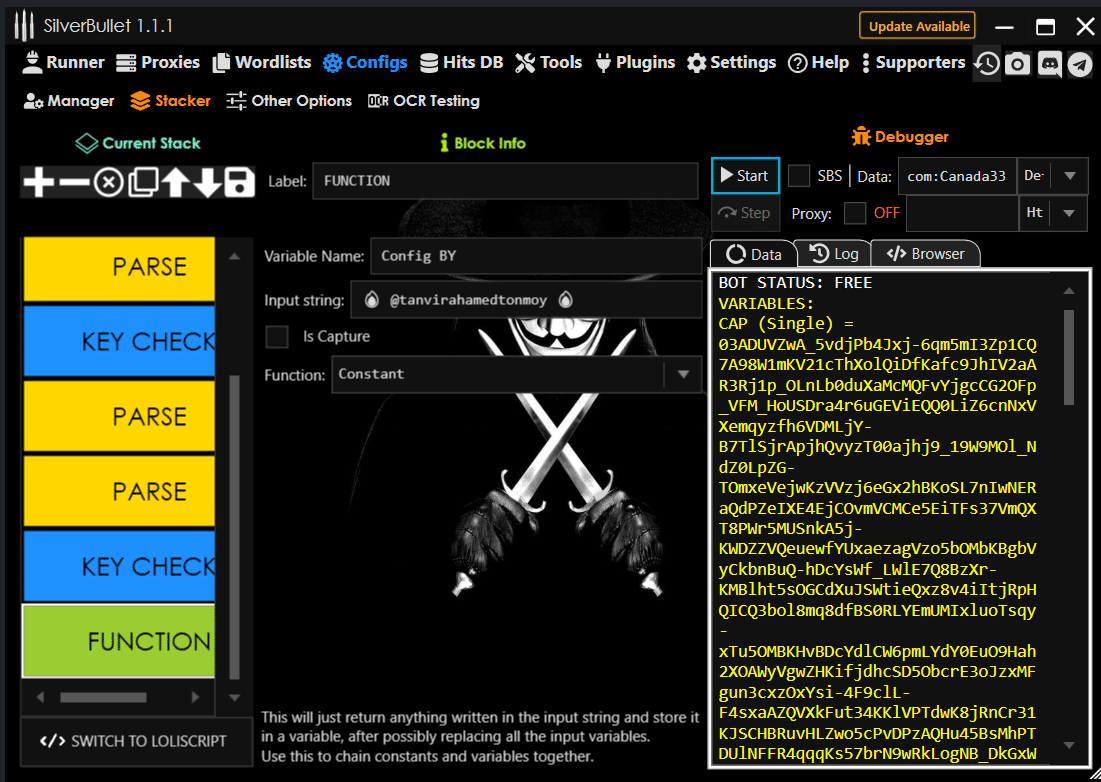Toggle the Is Capture checkbox

click(x=277, y=336)
